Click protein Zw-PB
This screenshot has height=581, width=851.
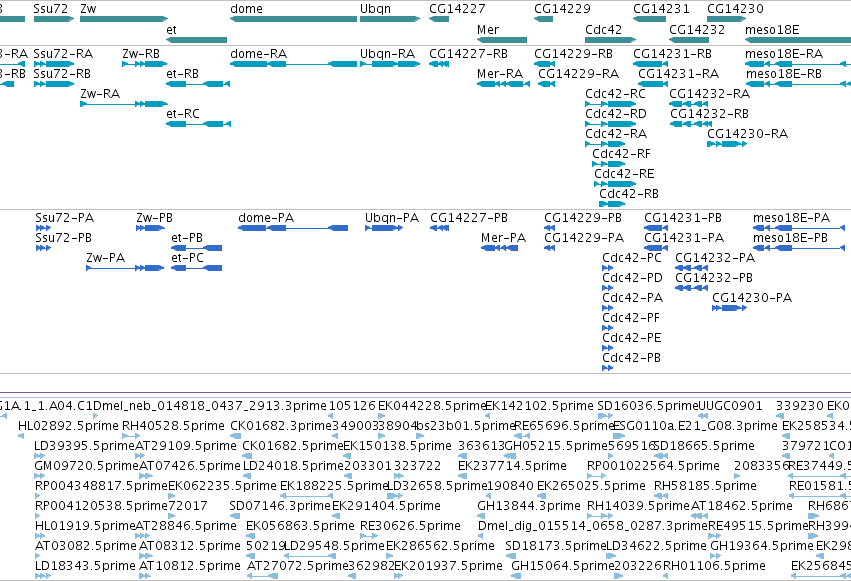150,228
